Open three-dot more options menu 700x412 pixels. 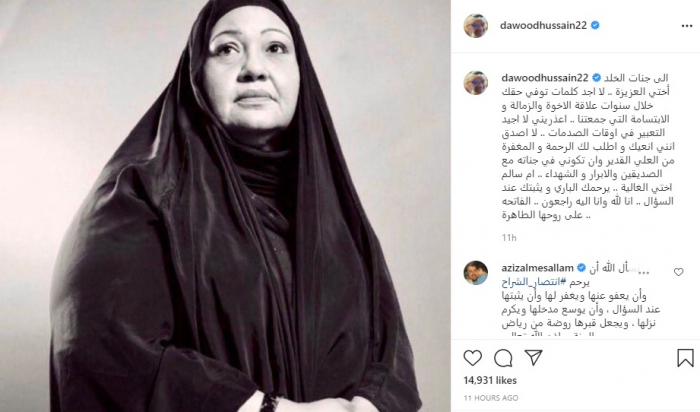pyautogui.click(x=687, y=26)
